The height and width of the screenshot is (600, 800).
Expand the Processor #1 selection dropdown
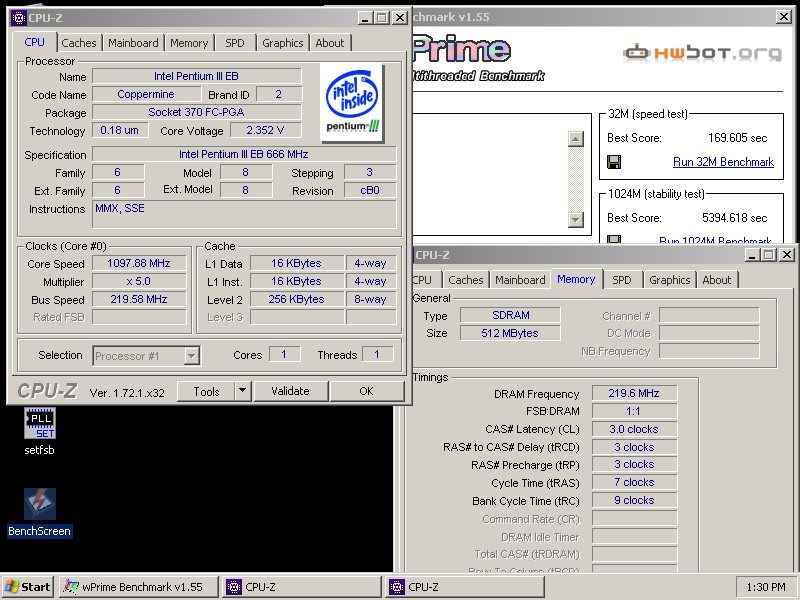191,356
